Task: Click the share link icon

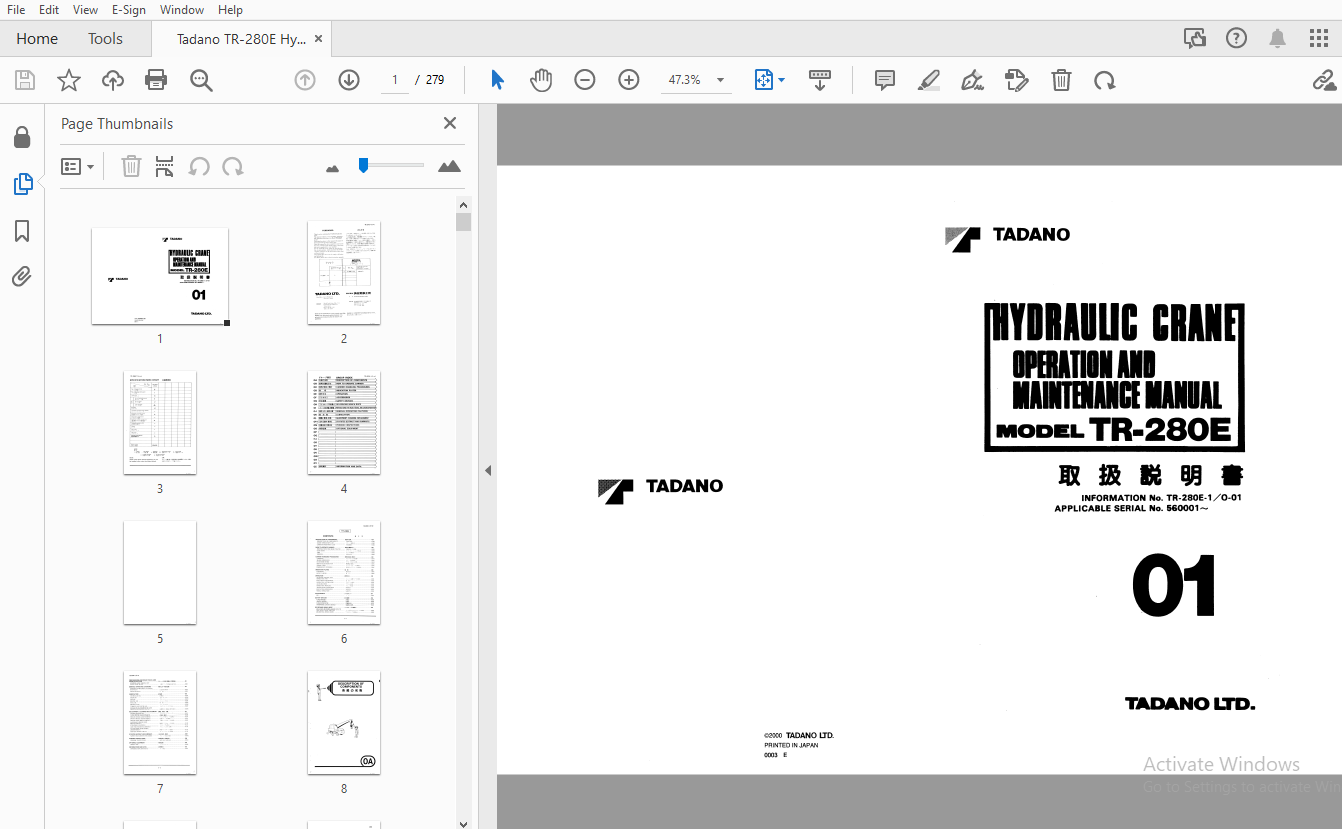Action: [1325, 80]
